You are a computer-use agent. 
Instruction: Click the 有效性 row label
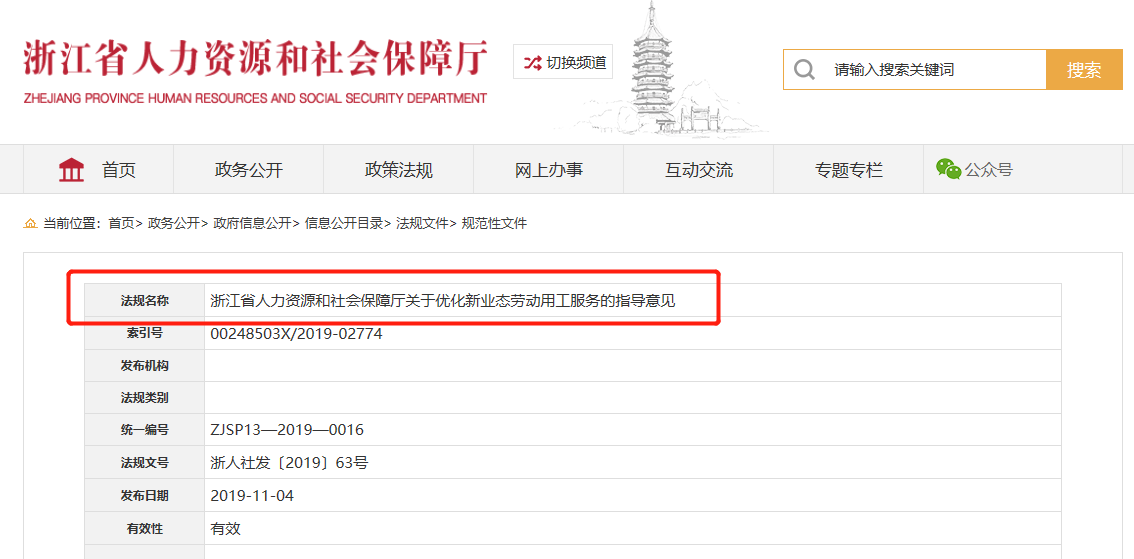[145, 529]
